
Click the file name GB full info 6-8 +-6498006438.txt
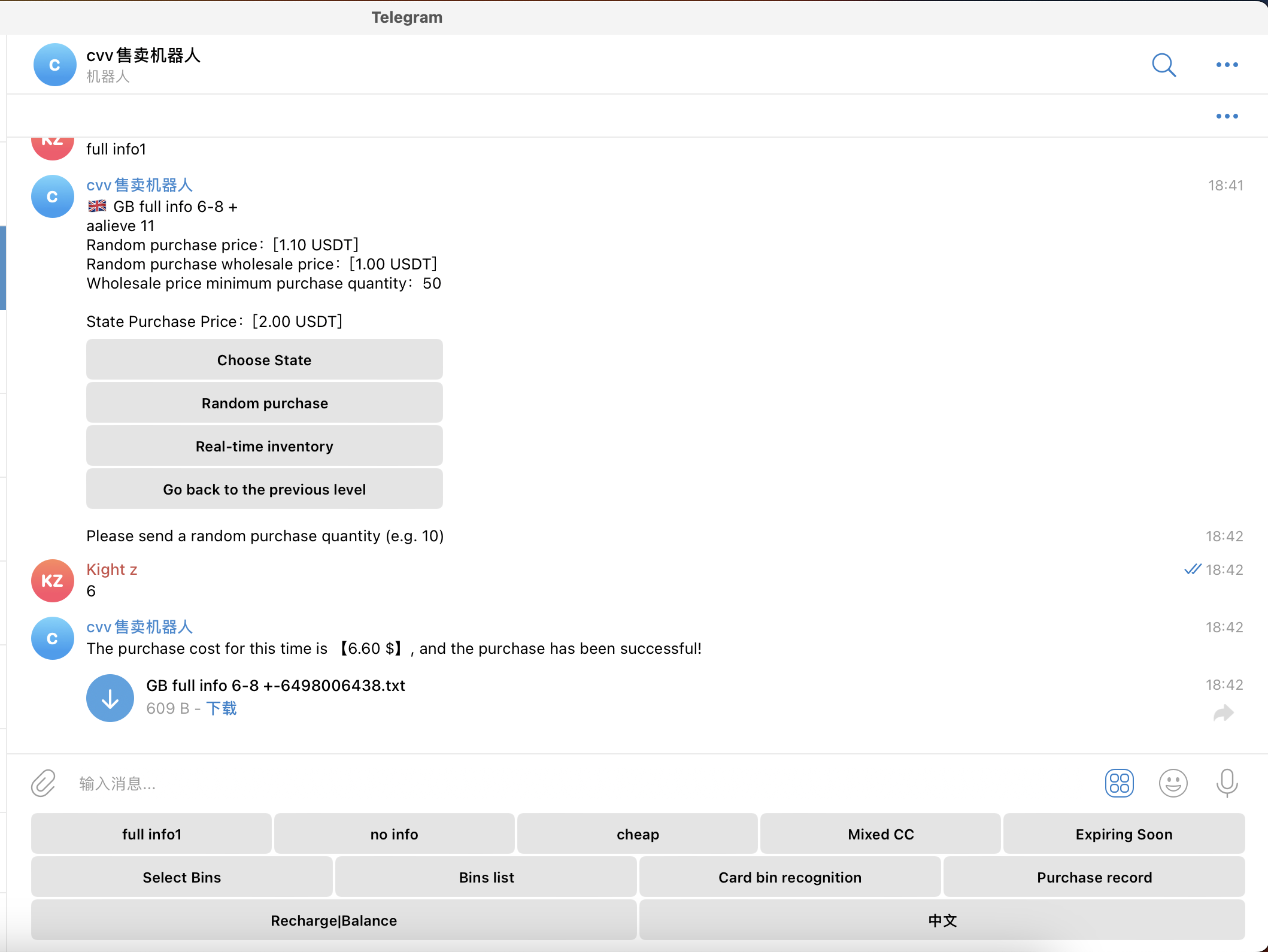point(275,686)
